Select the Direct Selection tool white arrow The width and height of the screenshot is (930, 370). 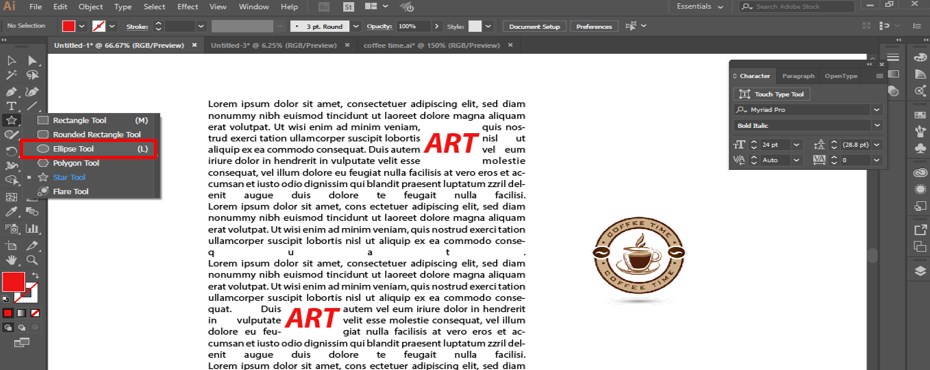pyautogui.click(x=32, y=60)
